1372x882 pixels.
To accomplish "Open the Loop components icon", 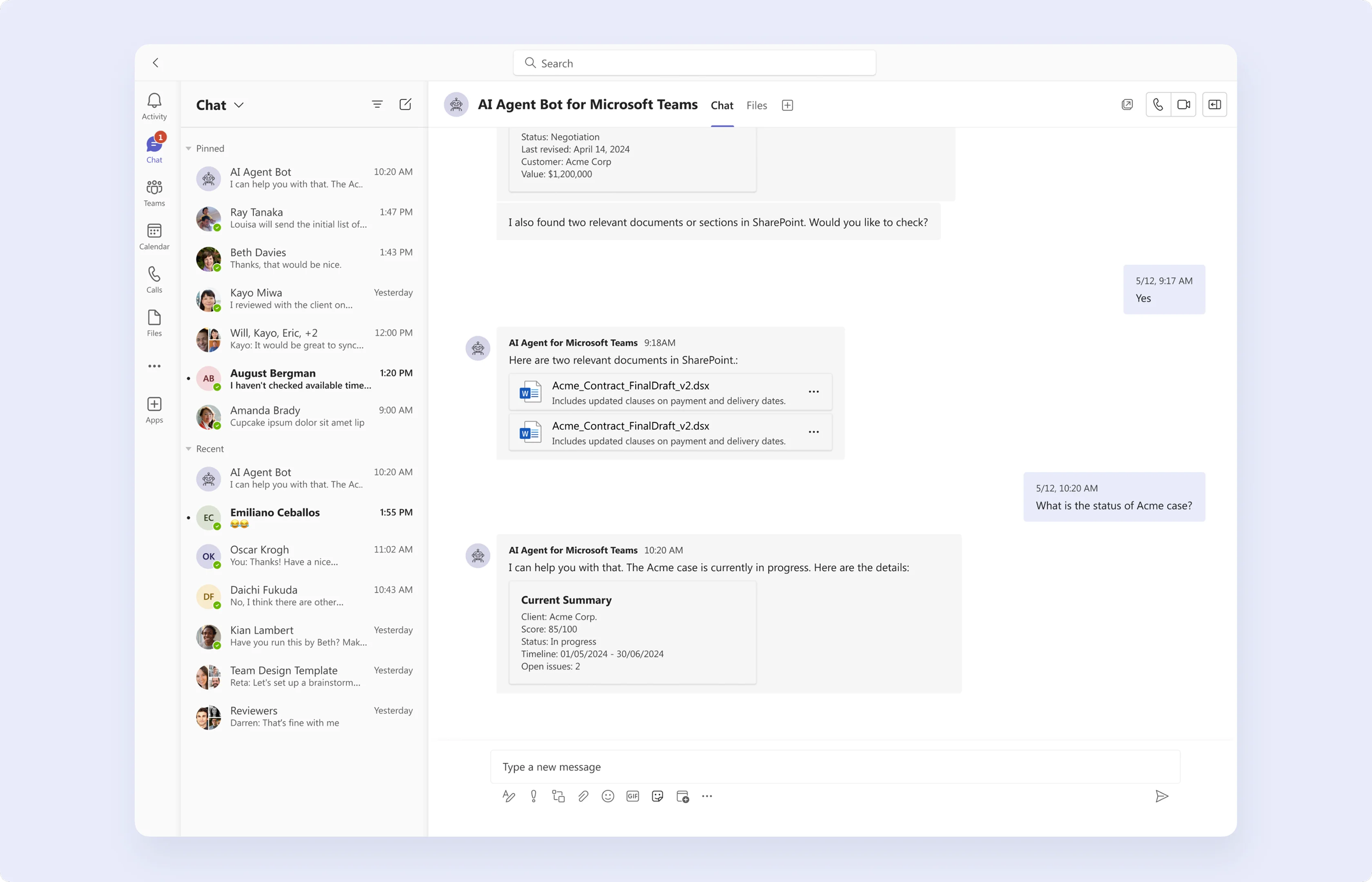I will pos(558,796).
